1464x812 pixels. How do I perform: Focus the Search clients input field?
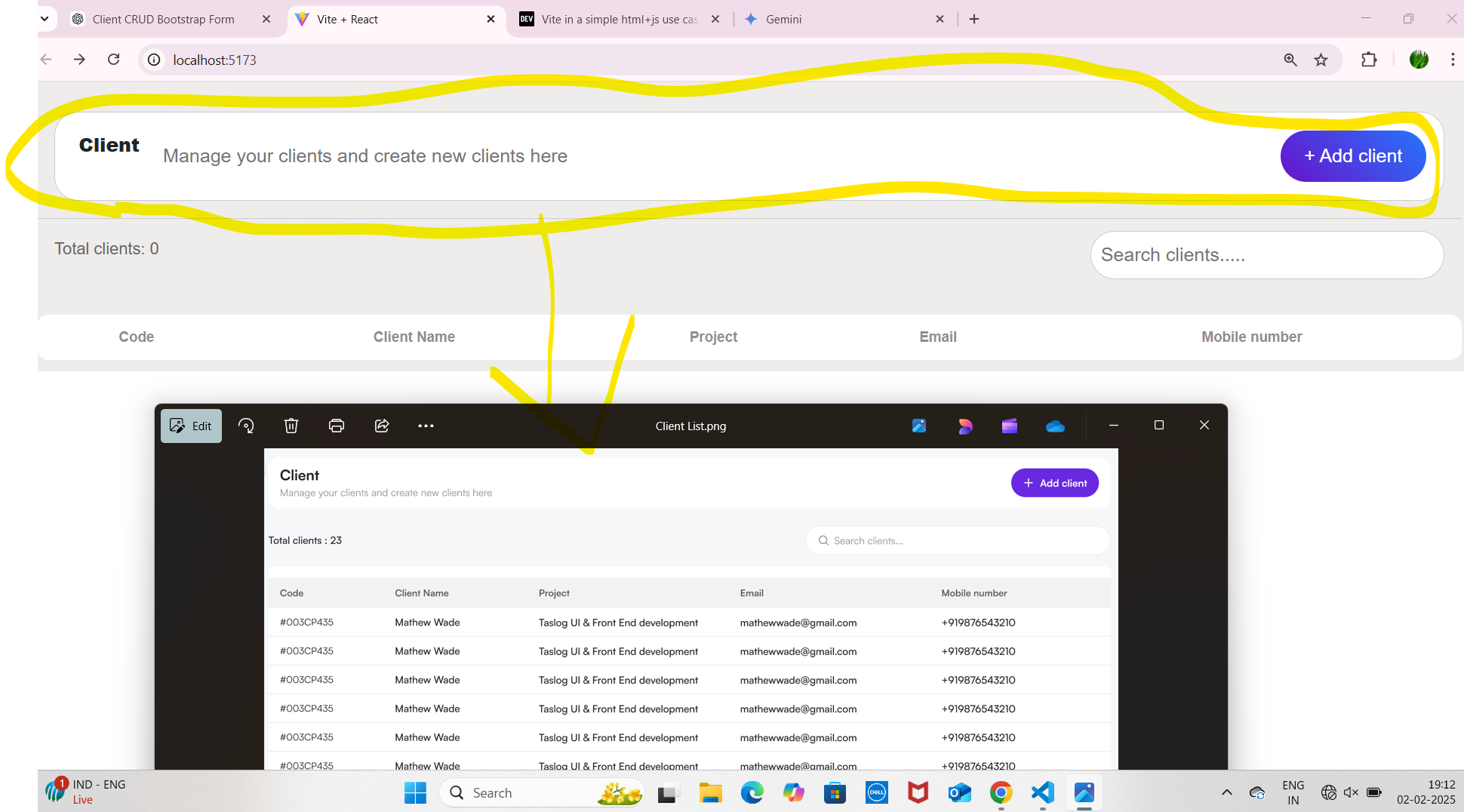pyautogui.click(x=1266, y=255)
